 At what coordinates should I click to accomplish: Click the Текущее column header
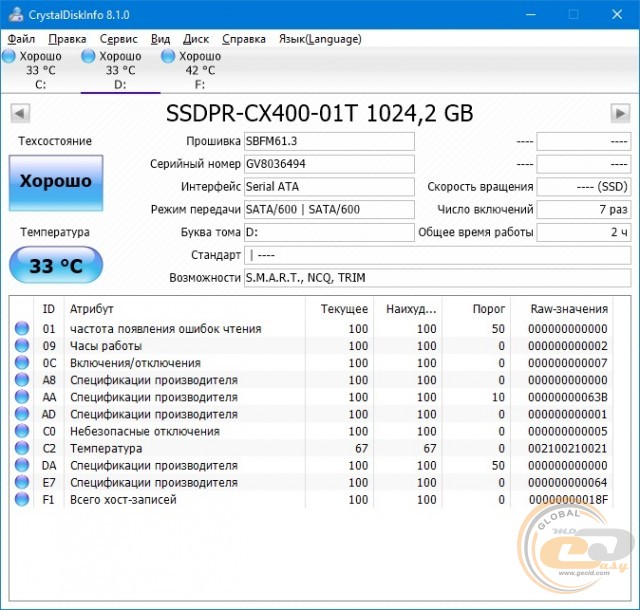[339, 309]
